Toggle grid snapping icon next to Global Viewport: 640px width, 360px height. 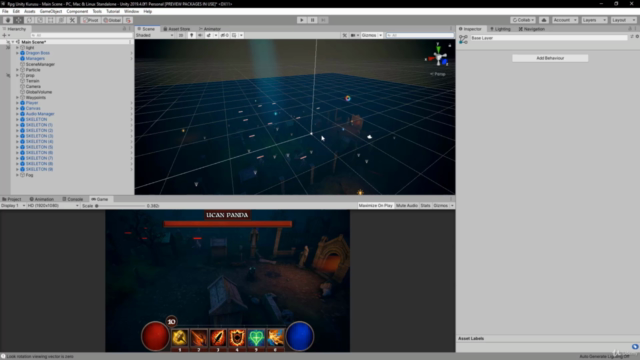(x=128, y=20)
